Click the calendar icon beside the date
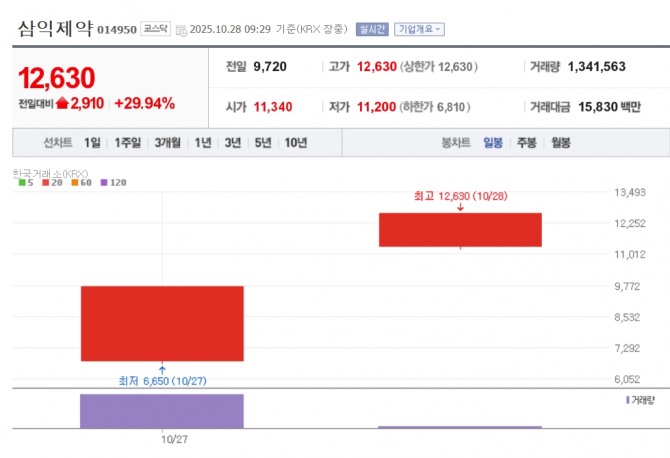670x458 pixels. (x=182, y=30)
